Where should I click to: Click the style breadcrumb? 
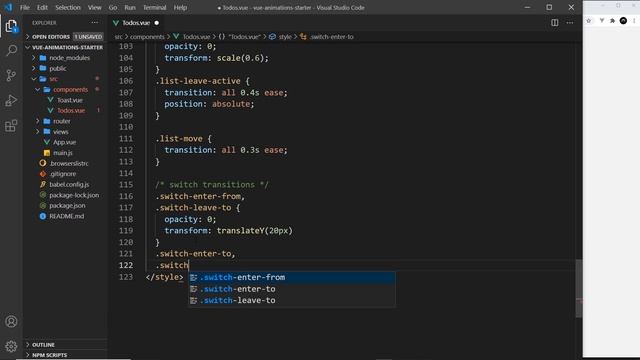[280, 37]
